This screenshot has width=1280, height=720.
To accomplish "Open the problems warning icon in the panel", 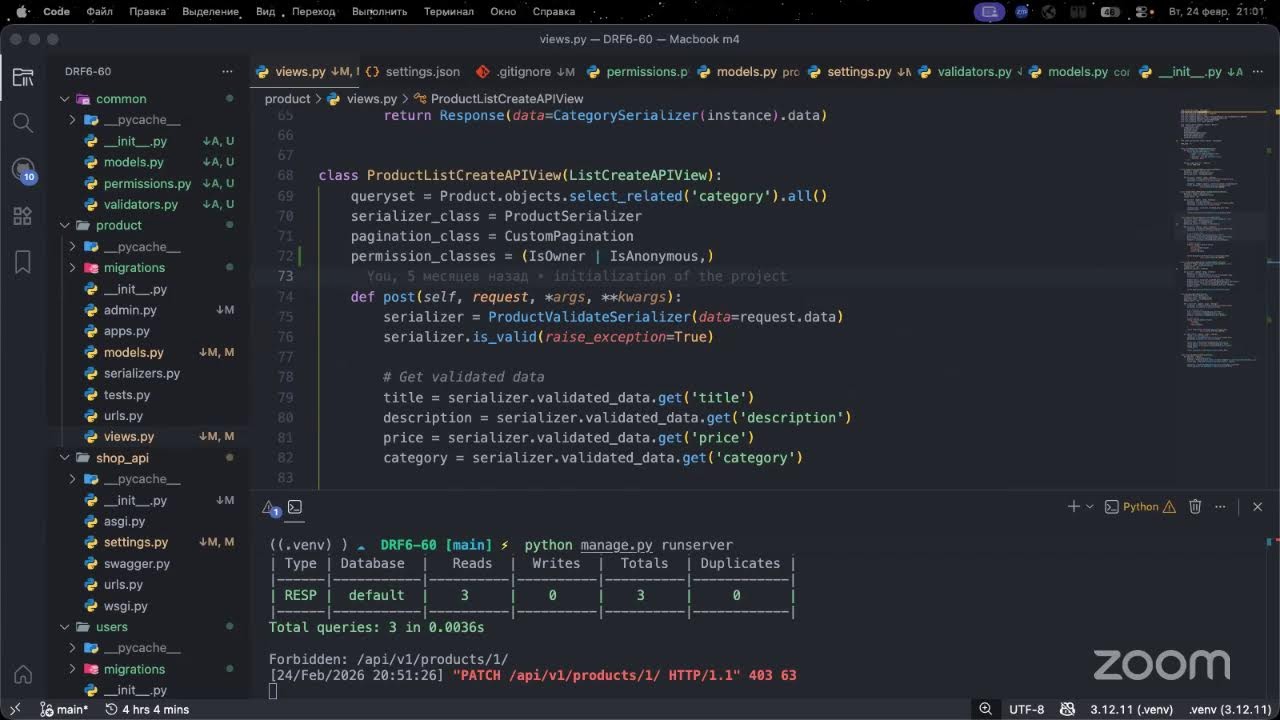I will point(270,508).
